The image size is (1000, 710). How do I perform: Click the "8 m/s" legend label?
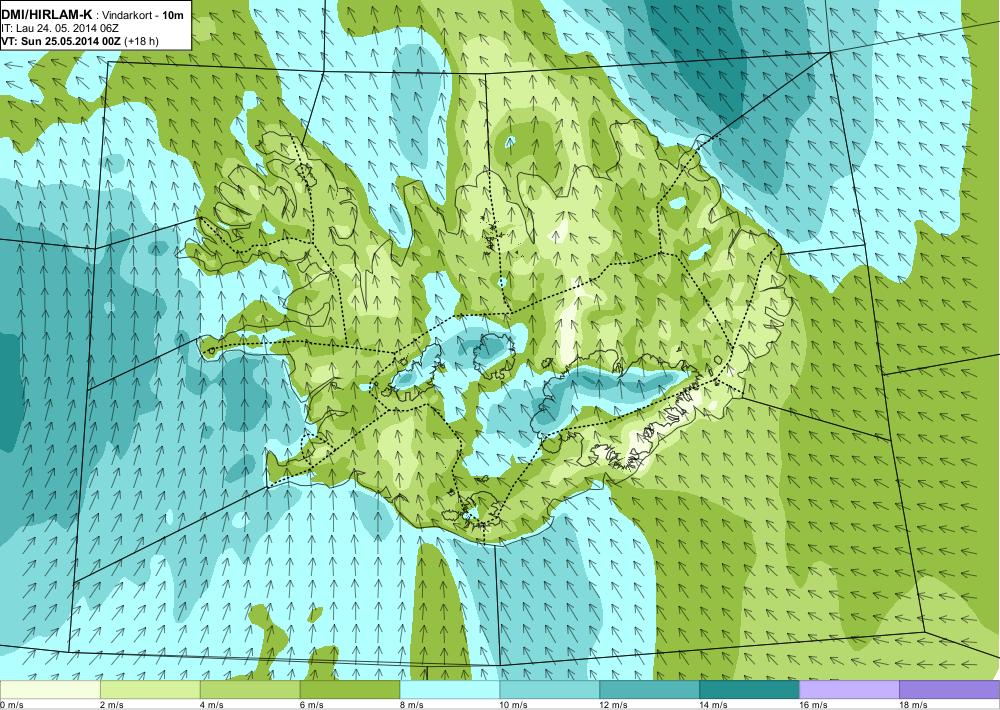point(412,705)
